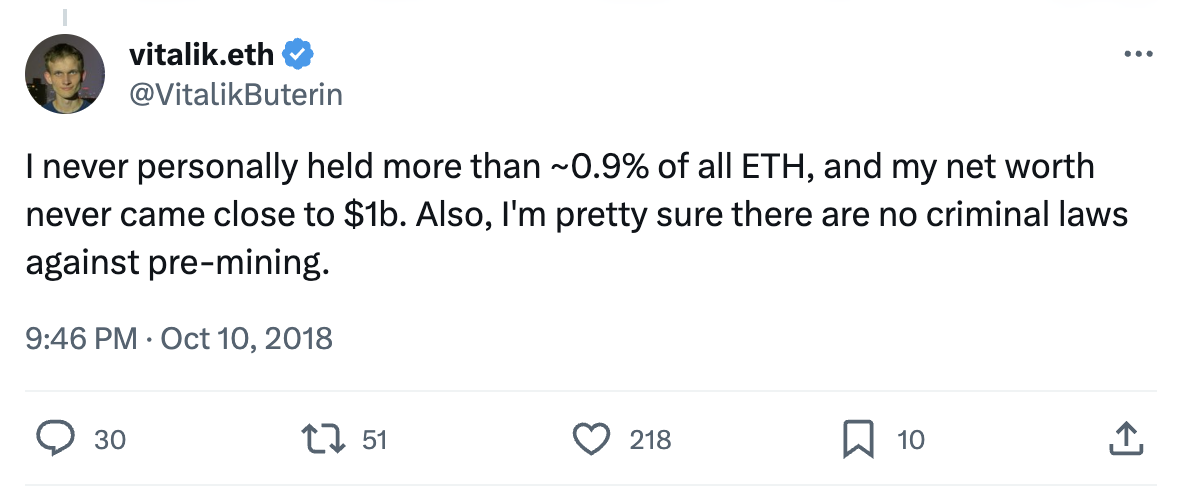Click the "~0.9%" figure in tweet text
Screen dimensions: 1186x500
click(x=599, y=166)
